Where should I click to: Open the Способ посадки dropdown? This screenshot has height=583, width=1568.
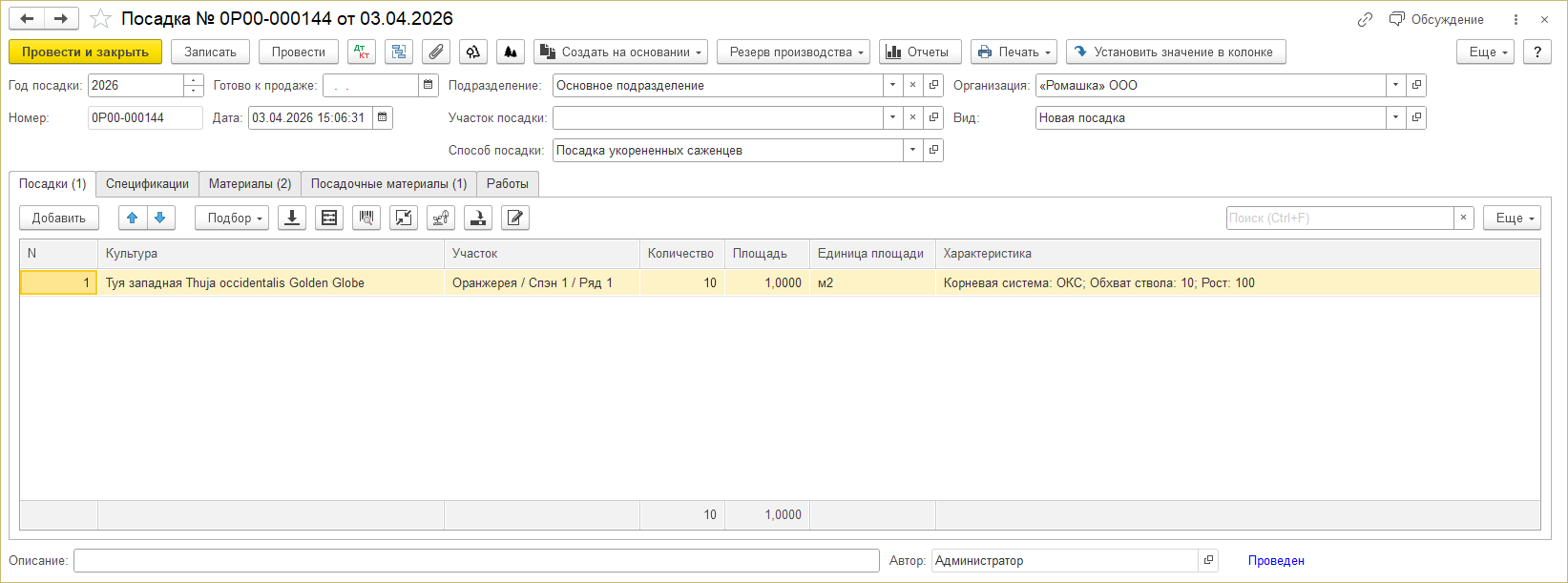pyautogui.click(x=912, y=150)
